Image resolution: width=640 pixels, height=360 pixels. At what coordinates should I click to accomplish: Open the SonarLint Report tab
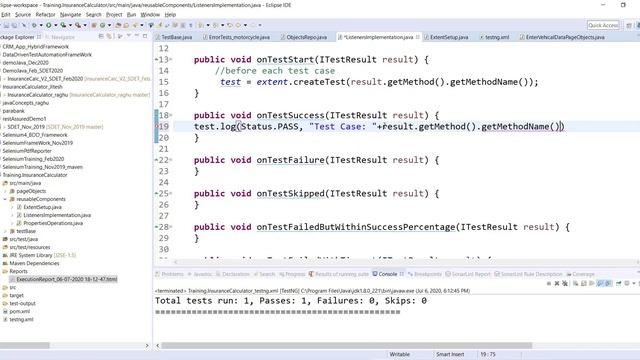(468, 274)
